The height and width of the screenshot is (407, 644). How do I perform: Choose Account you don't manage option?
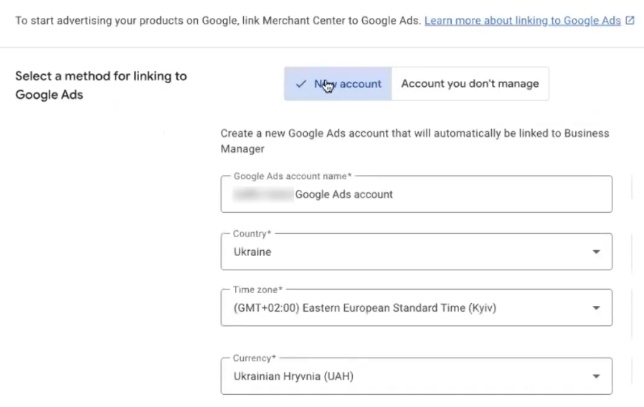[469, 84]
